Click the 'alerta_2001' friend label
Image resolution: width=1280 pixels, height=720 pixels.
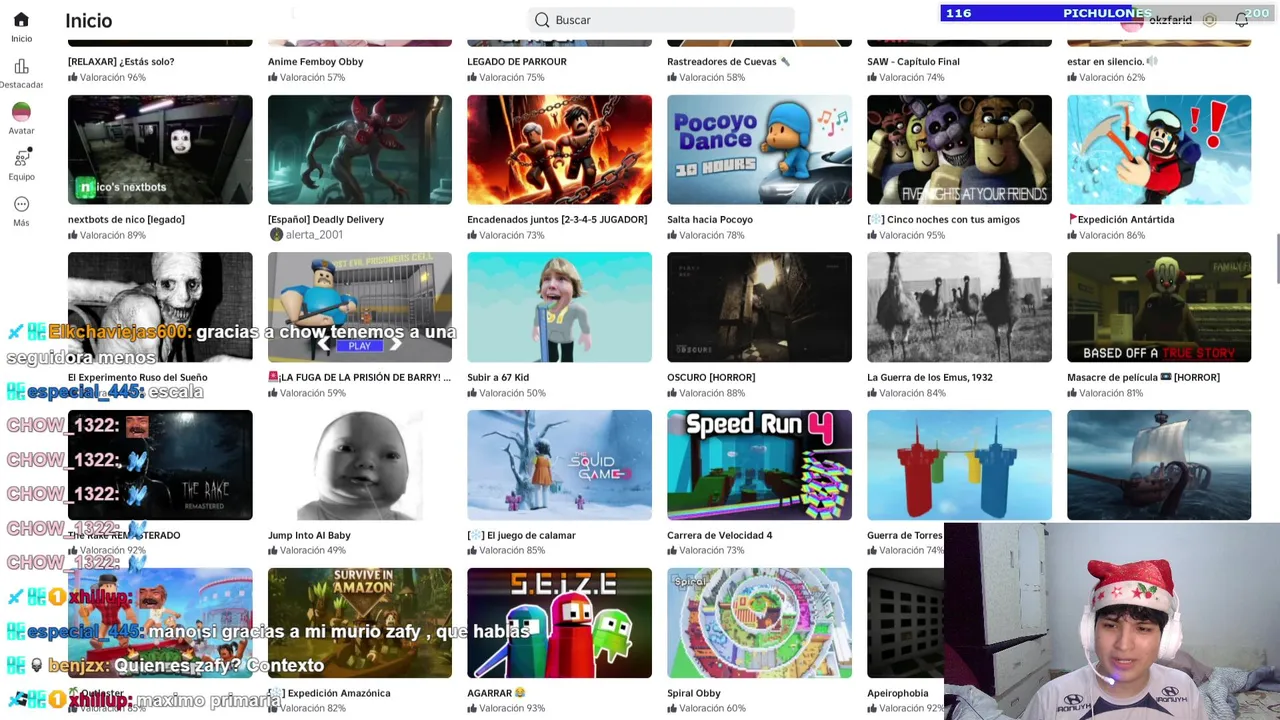[x=314, y=235]
